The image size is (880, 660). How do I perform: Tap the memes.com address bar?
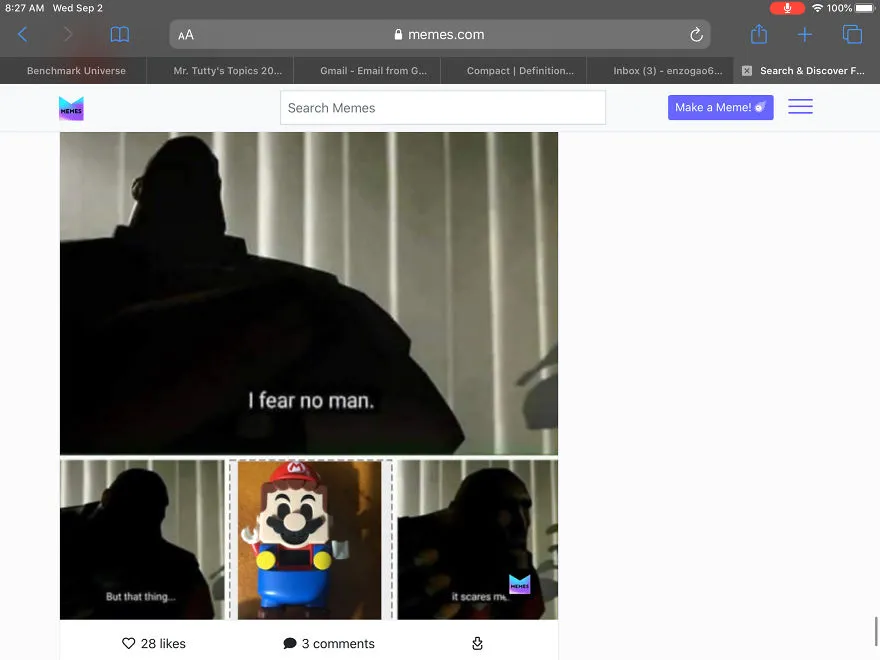pyautogui.click(x=439, y=35)
